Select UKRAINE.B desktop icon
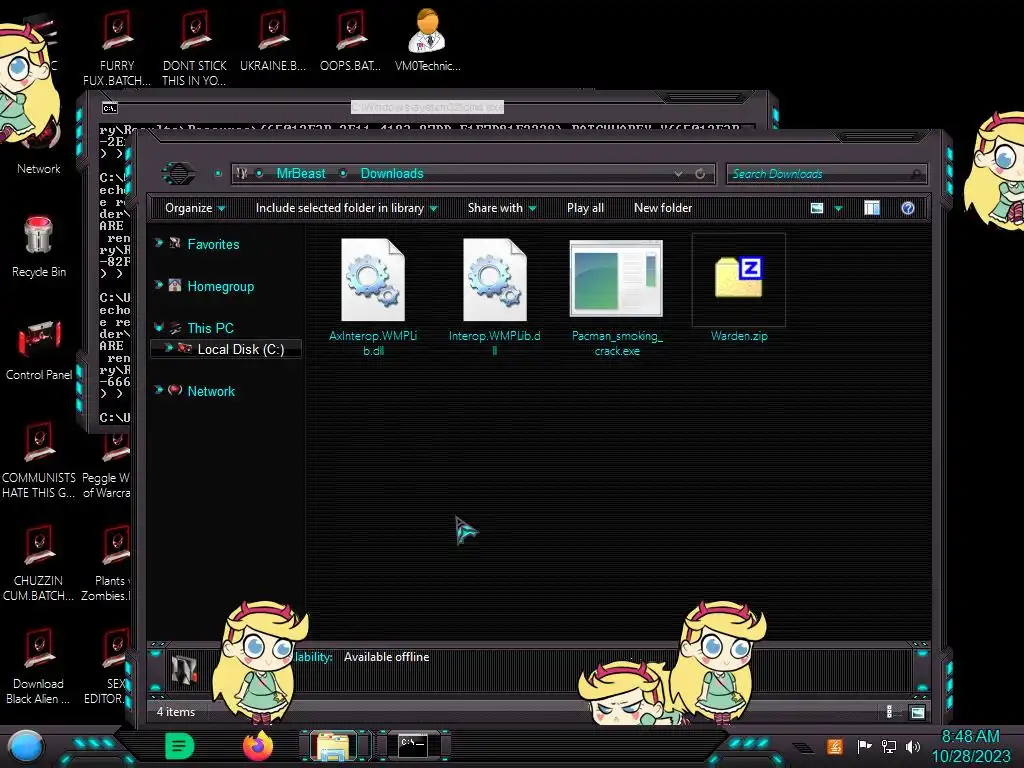Screen dimensions: 1024x768 click(x=272, y=40)
